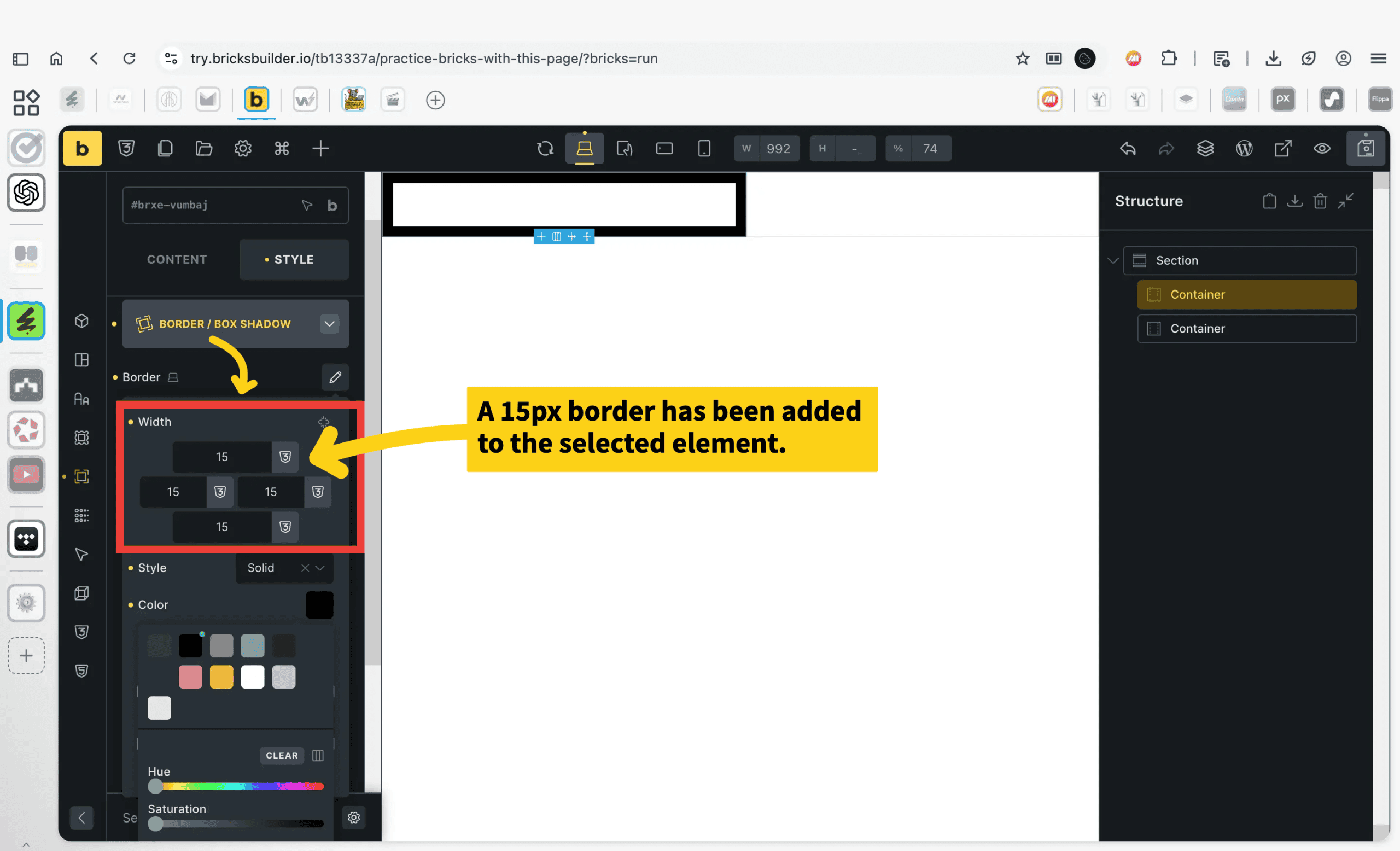Pick the yellow color swatch
This screenshot has height=851, width=1400.
coord(221,677)
